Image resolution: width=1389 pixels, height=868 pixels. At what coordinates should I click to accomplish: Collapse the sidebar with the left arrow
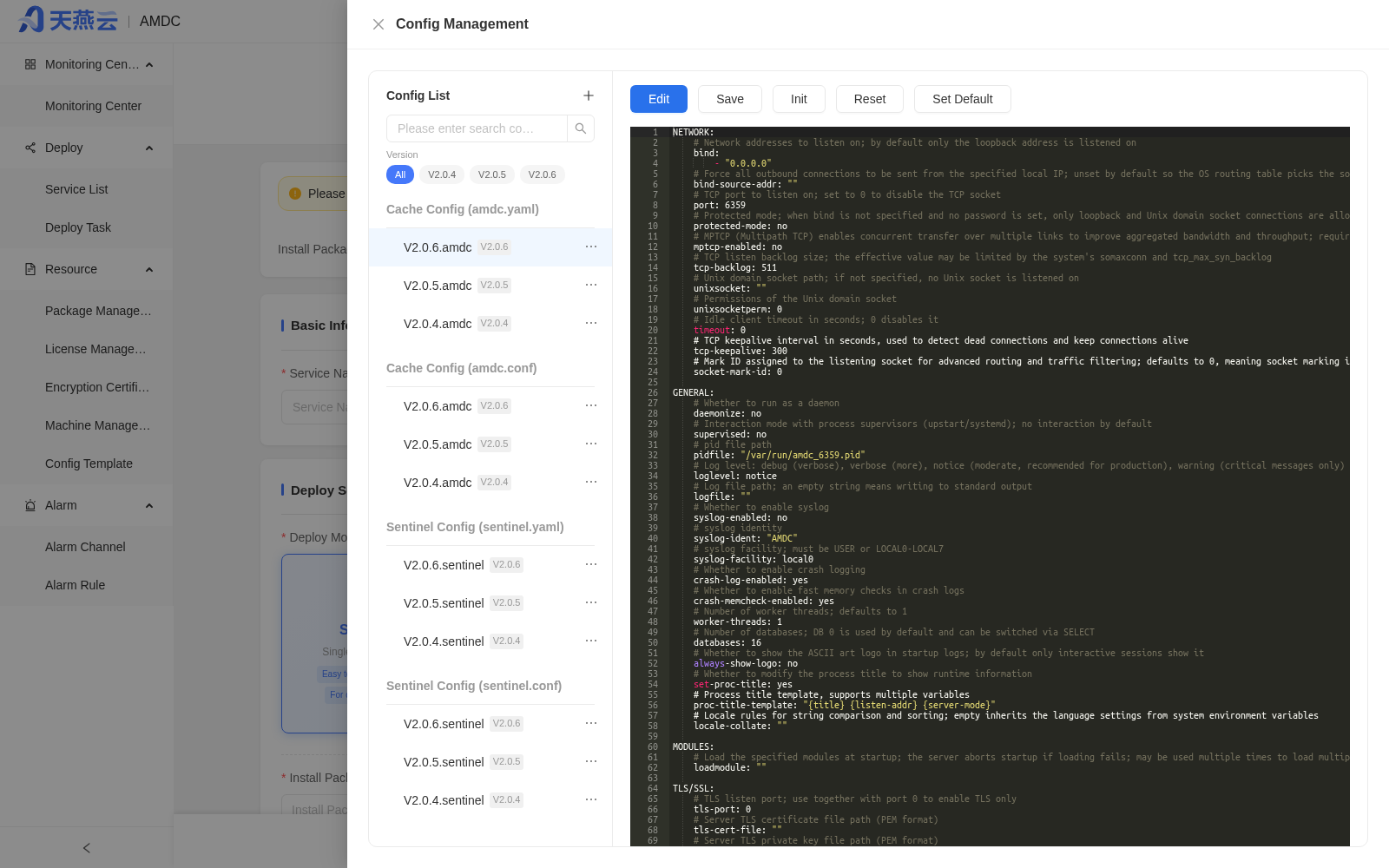tap(86, 848)
